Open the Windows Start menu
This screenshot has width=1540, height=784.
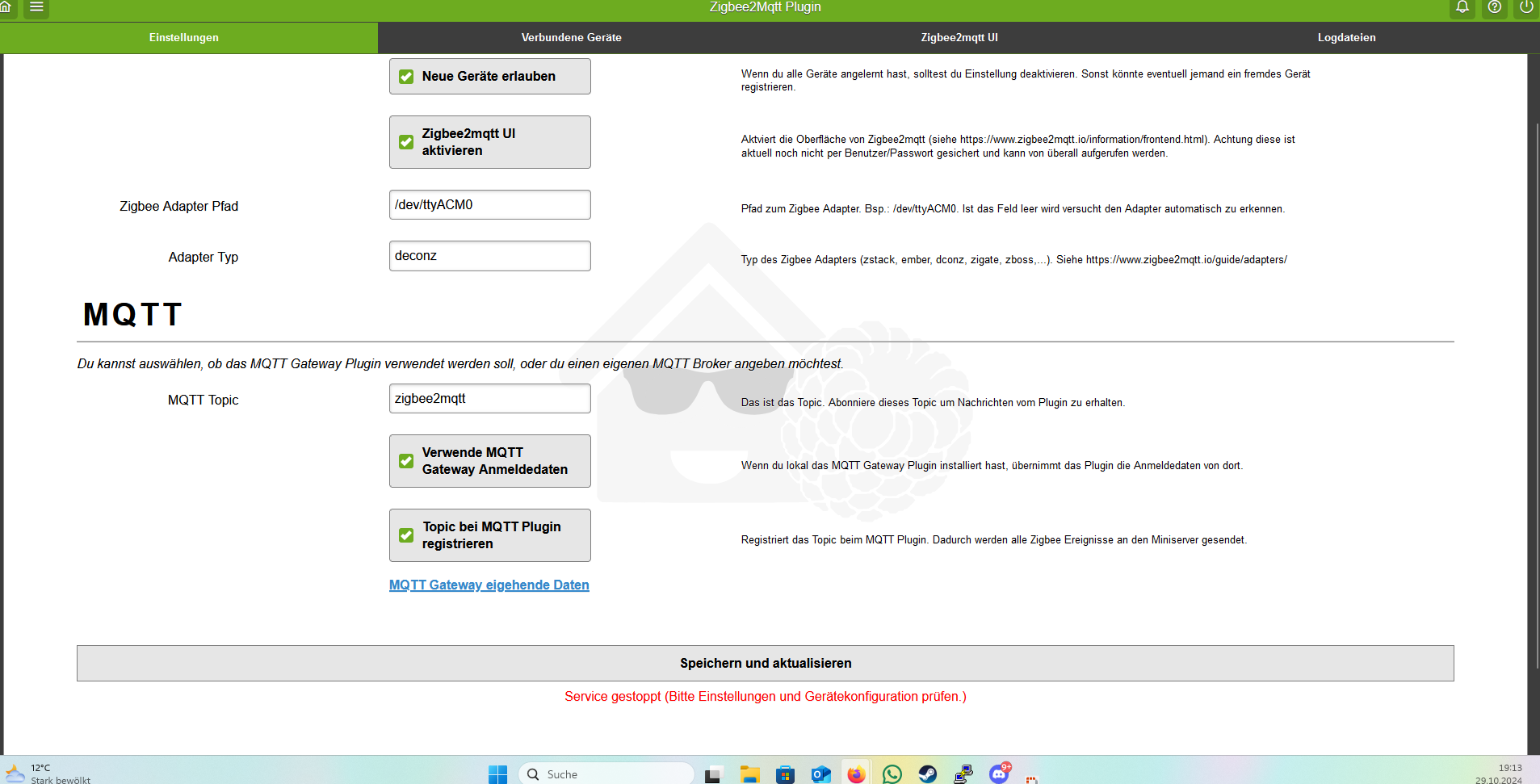coord(497,774)
